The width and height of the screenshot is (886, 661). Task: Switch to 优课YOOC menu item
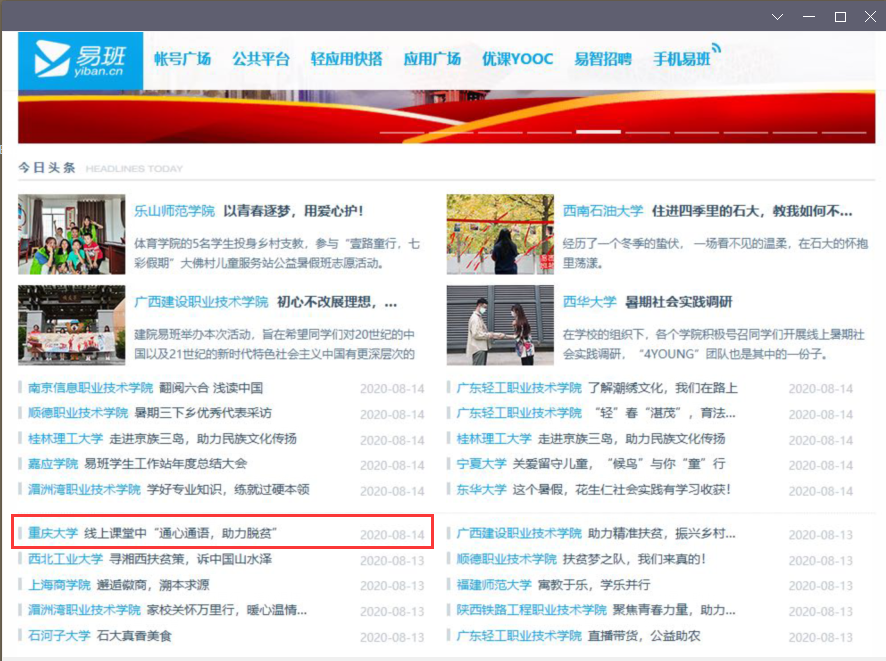pyautogui.click(x=518, y=59)
